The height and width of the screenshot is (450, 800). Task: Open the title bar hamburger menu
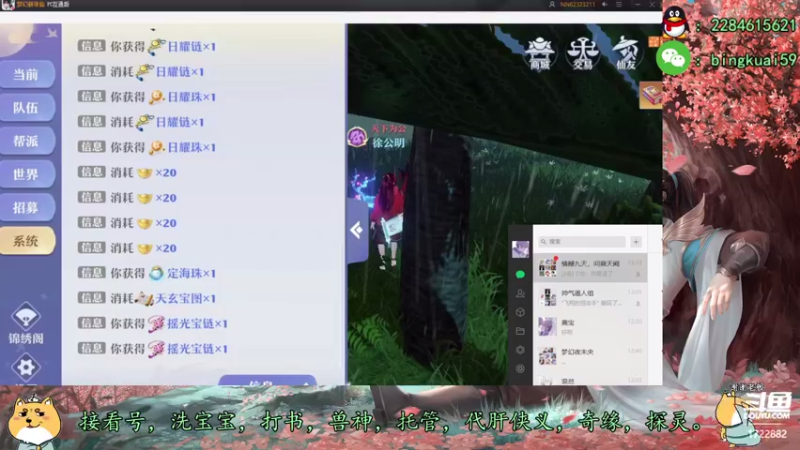(619, 5)
